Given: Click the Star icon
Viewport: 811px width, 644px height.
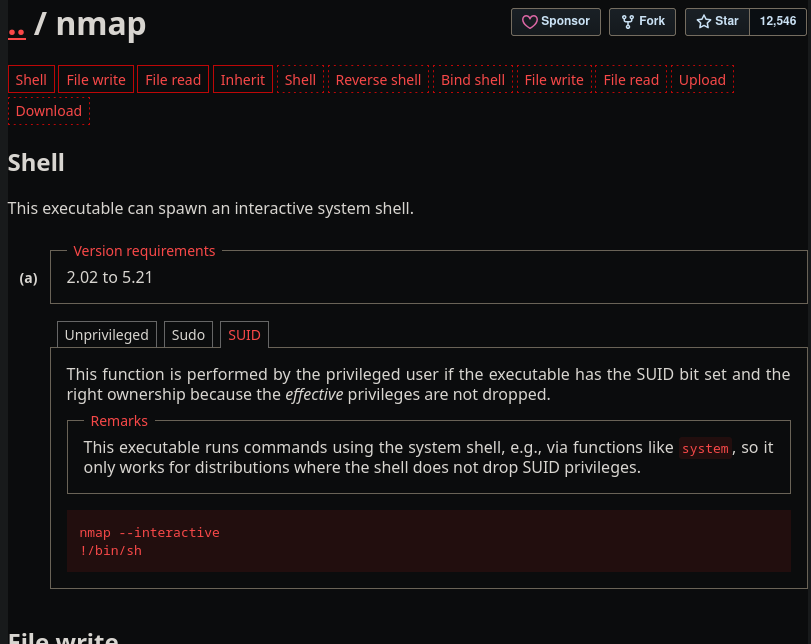Looking at the screenshot, I should (704, 22).
